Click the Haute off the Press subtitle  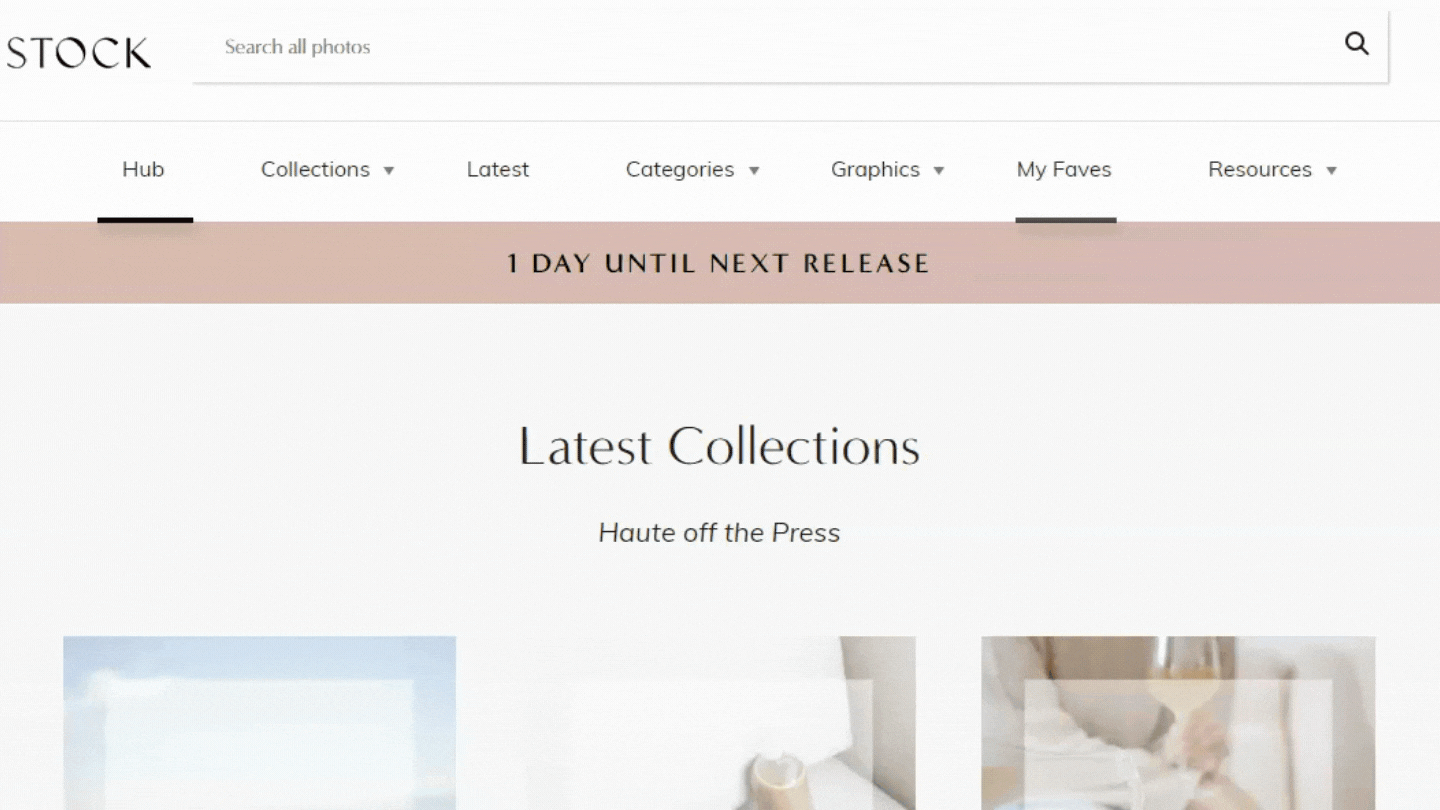click(719, 533)
